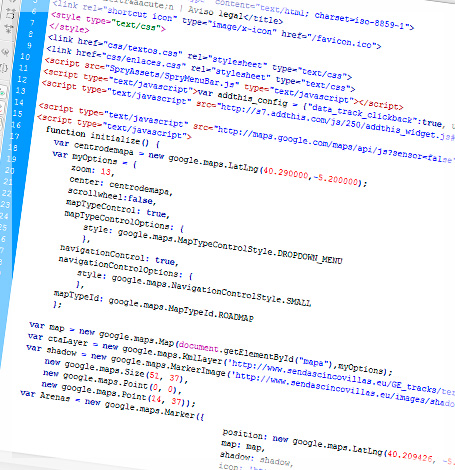
Task: Click the maps.google.com API script URL
Action: pos(334,145)
